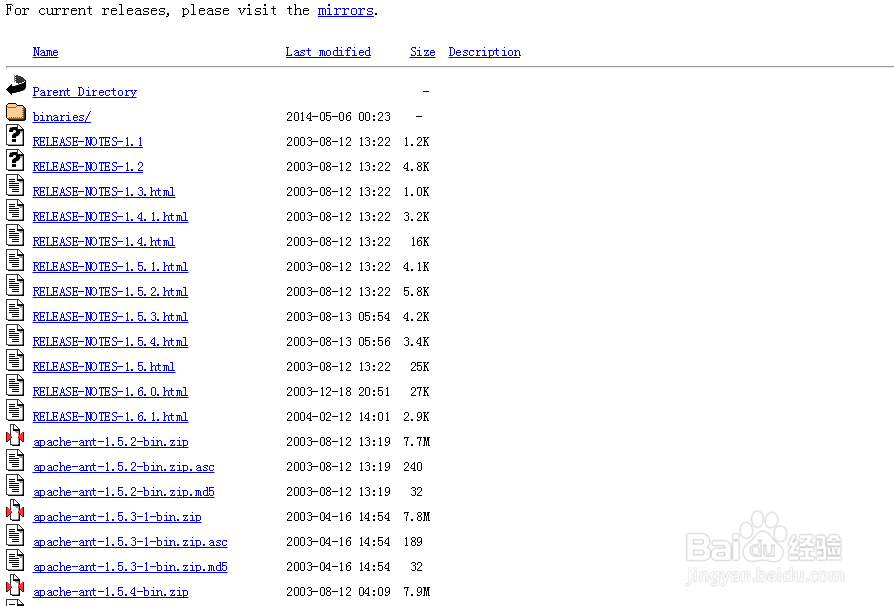Download apache-ant-1.5.2-bin.zip

coord(111,442)
